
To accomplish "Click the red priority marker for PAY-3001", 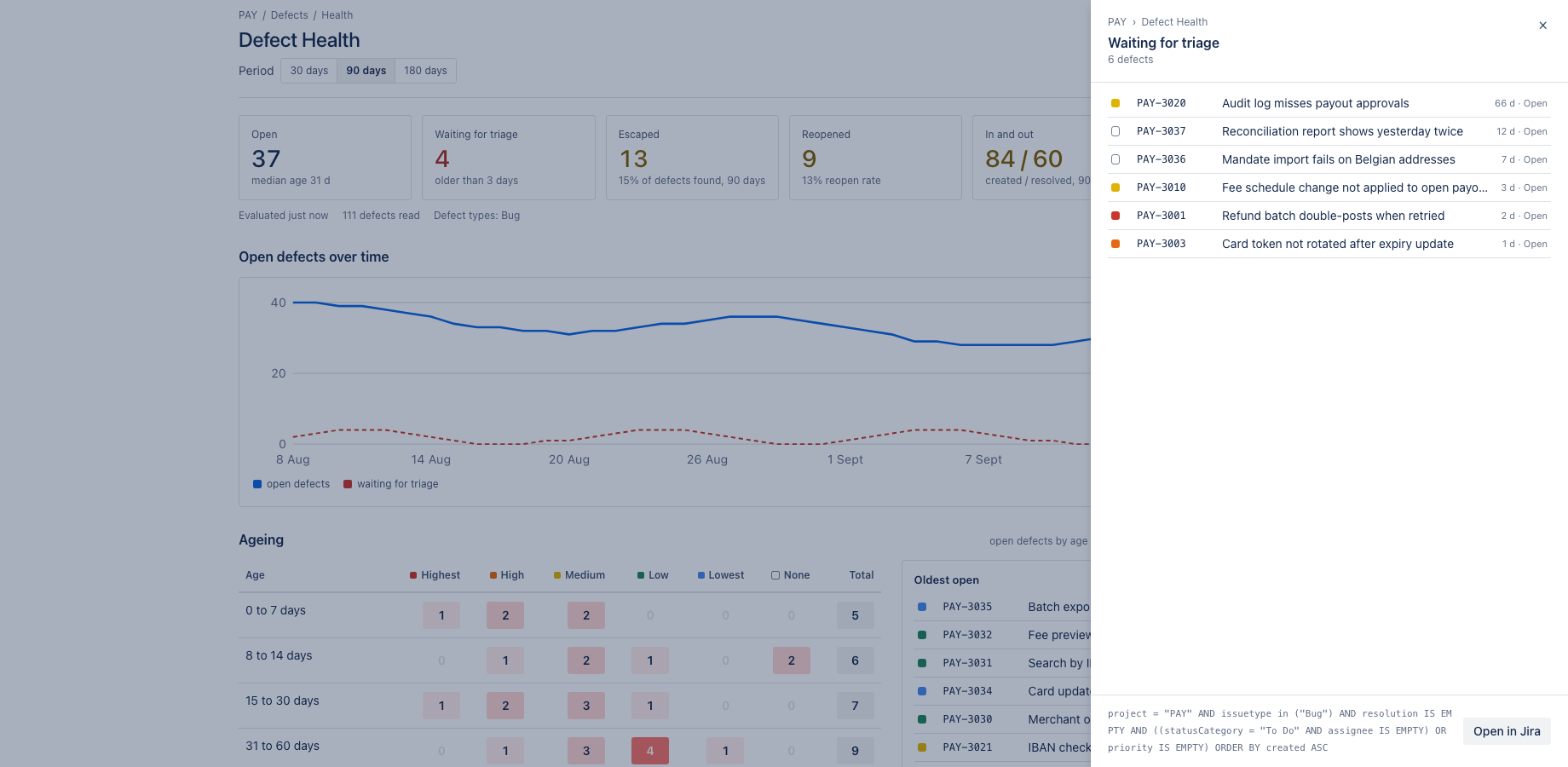I will 1115,216.
